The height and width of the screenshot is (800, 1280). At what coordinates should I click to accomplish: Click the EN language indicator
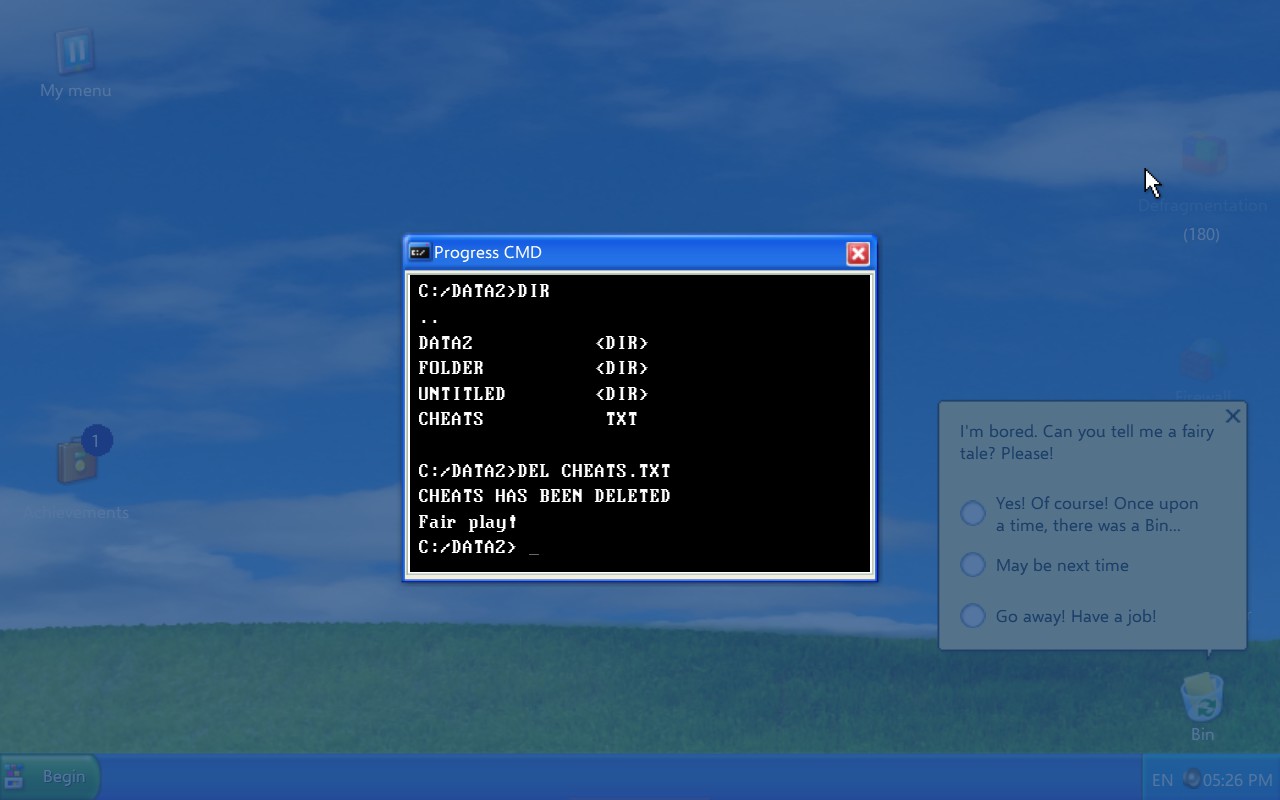1162,780
